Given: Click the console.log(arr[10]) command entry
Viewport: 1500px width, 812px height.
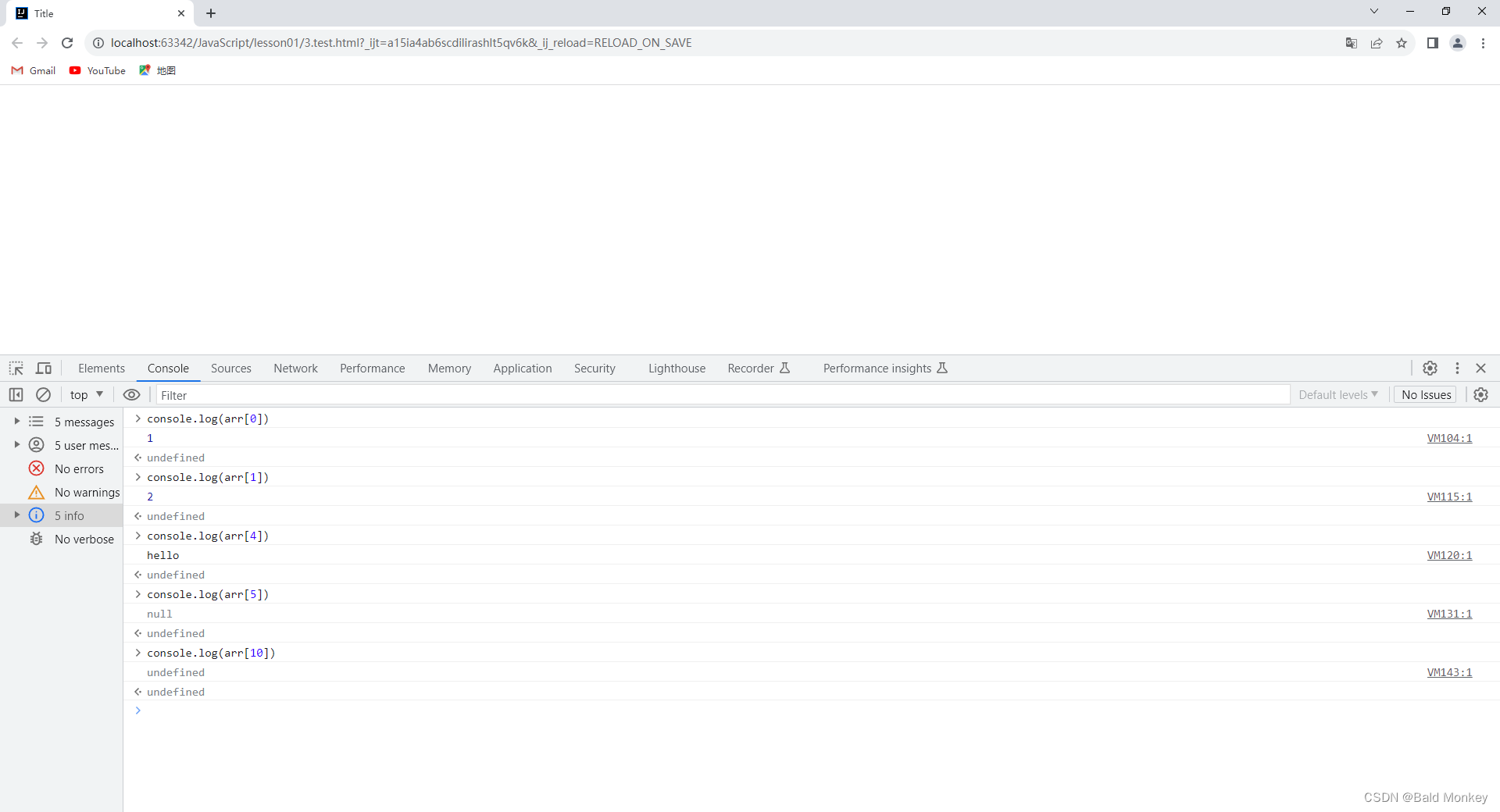Looking at the screenshot, I should click(211, 653).
